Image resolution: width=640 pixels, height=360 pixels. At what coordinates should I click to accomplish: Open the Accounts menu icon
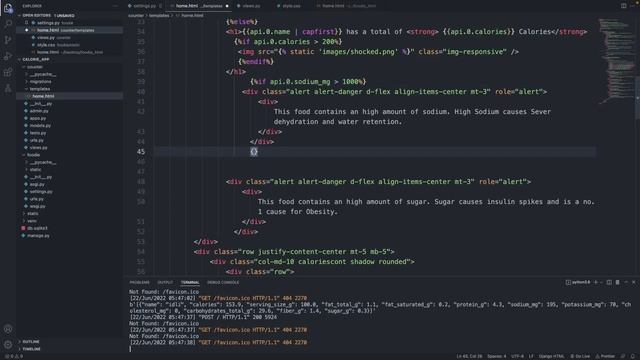[8, 329]
